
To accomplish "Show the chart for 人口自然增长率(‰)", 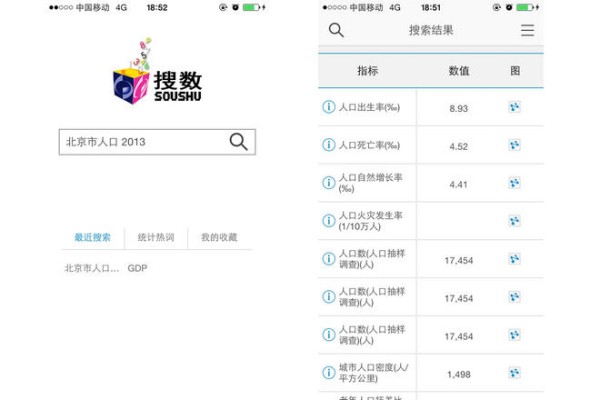I will [515, 183].
